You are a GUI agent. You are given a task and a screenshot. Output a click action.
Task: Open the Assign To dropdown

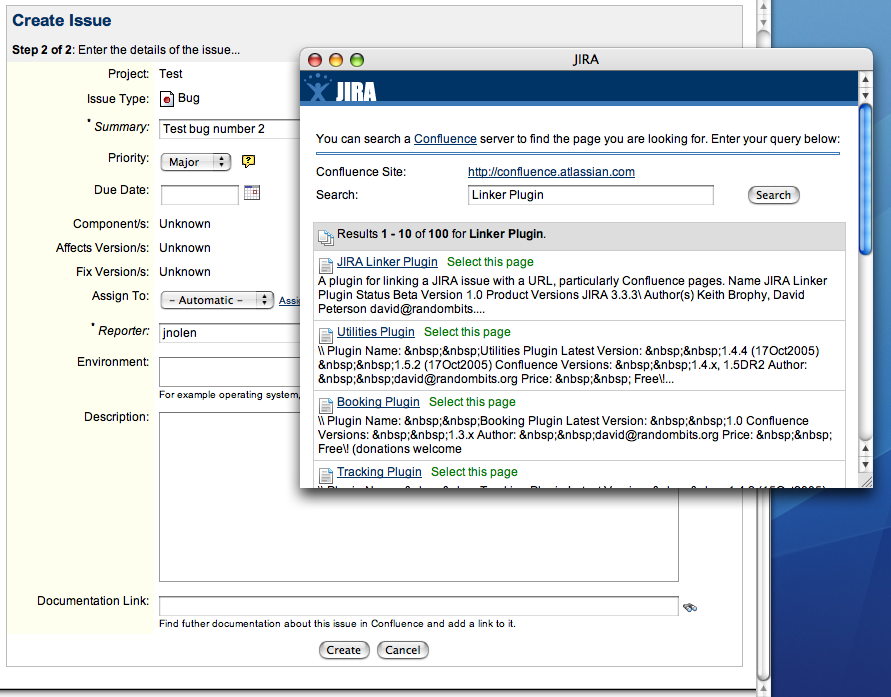[x=218, y=300]
